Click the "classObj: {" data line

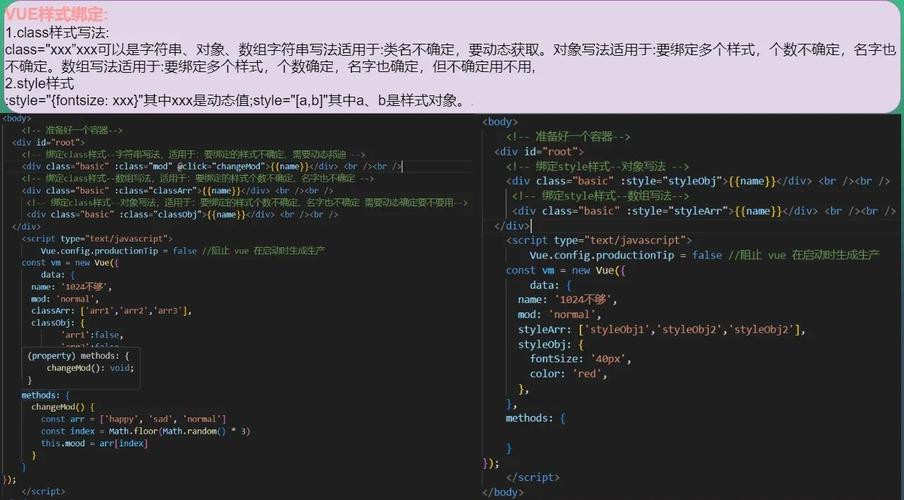(58, 322)
